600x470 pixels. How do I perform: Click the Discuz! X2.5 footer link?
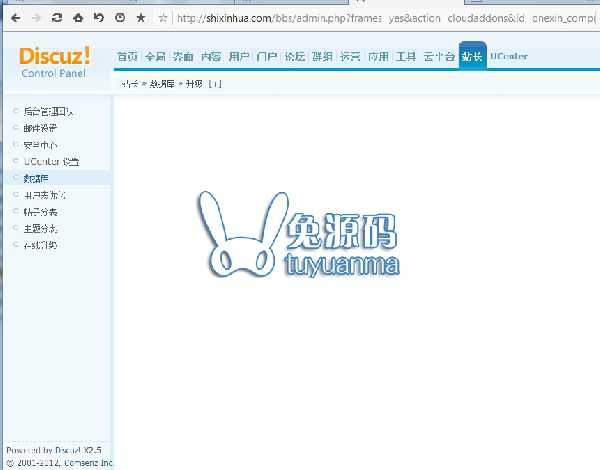click(78, 450)
